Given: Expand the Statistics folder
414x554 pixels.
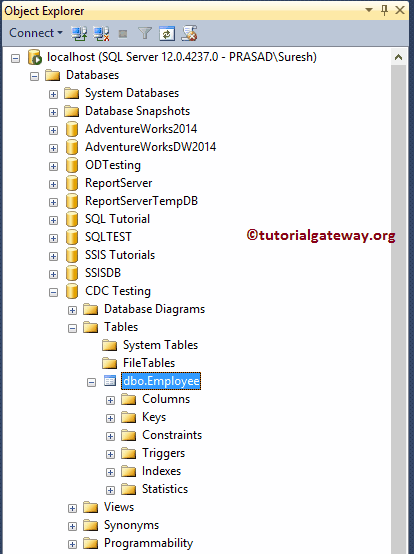Looking at the screenshot, I should [x=111, y=491].
